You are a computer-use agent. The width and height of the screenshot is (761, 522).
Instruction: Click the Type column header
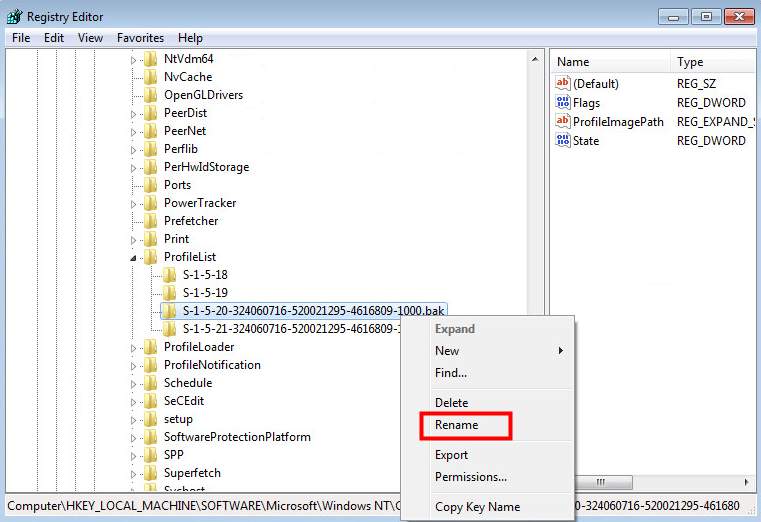713,62
